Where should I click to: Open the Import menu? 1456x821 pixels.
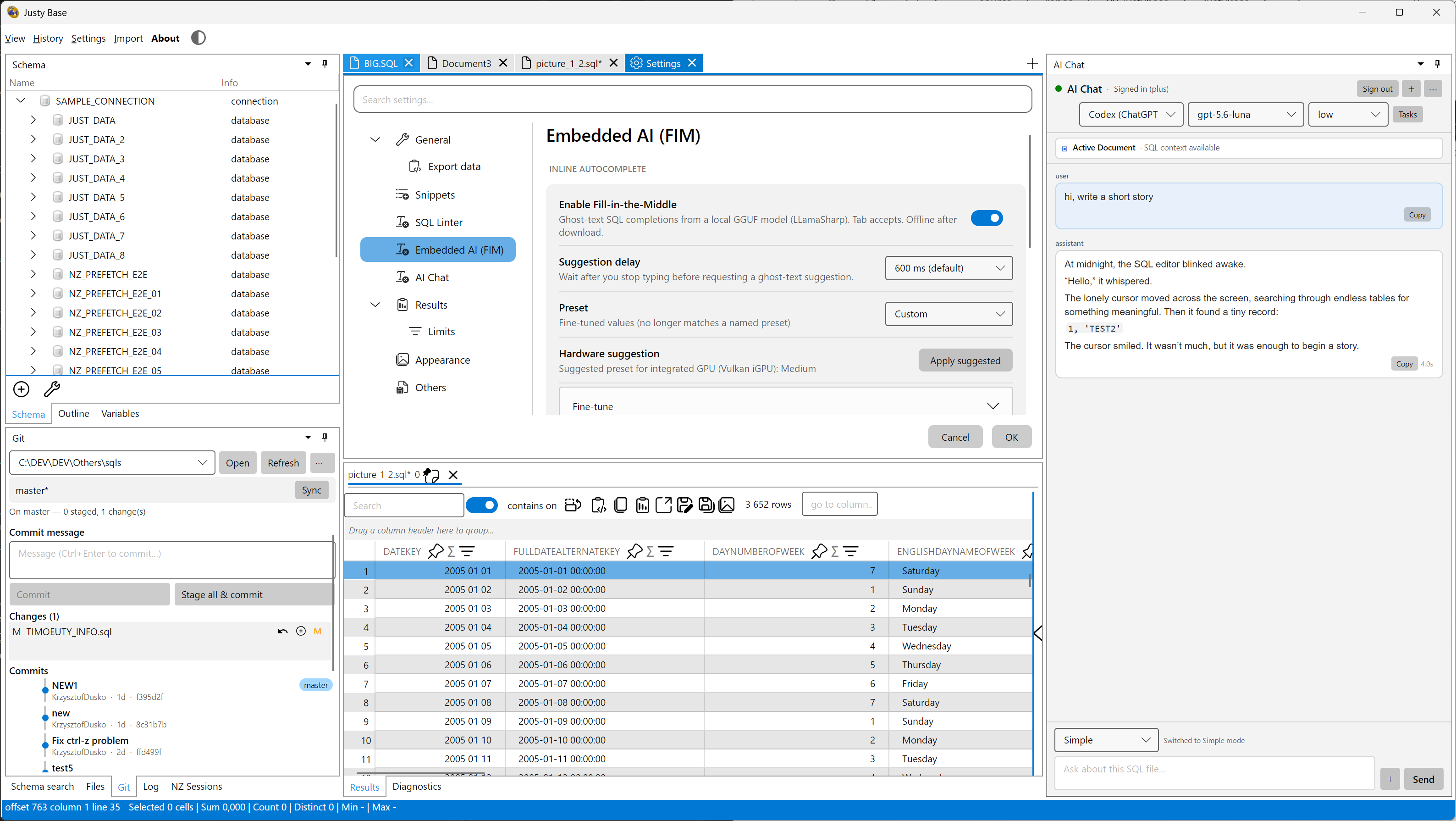click(128, 38)
